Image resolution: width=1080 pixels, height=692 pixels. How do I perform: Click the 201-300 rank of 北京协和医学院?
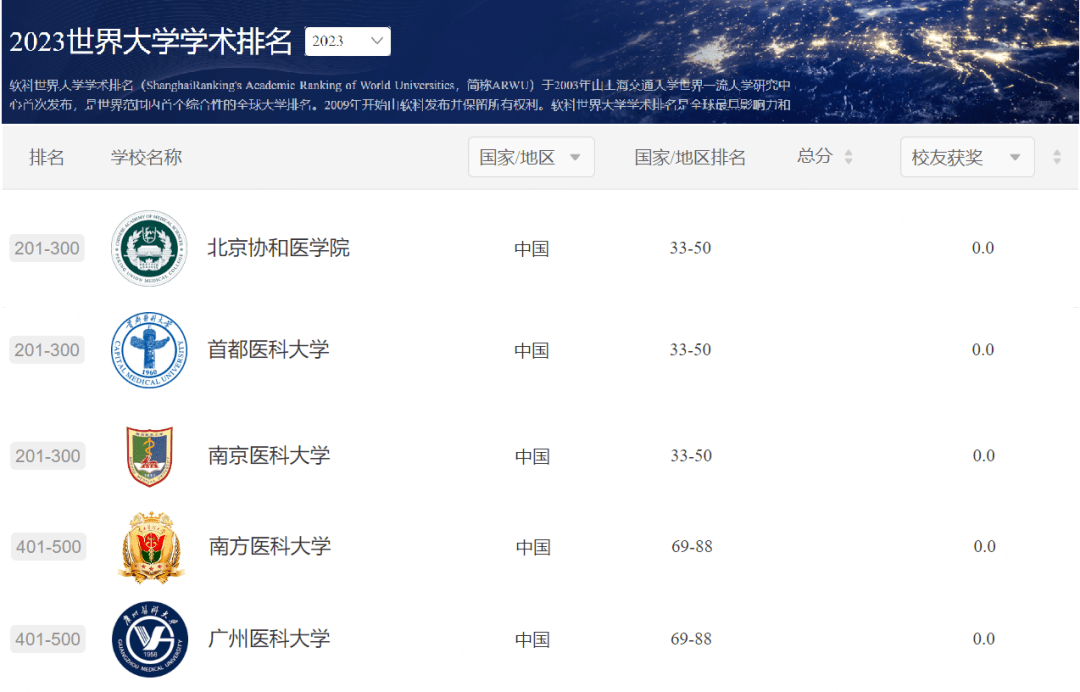click(x=47, y=249)
